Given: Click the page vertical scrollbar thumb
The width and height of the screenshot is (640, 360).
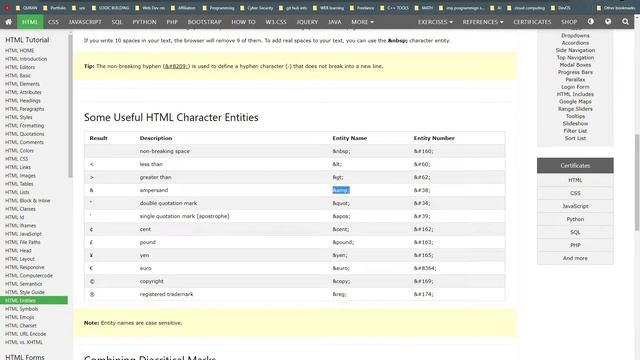Looking at the screenshot, I should coord(637,182).
